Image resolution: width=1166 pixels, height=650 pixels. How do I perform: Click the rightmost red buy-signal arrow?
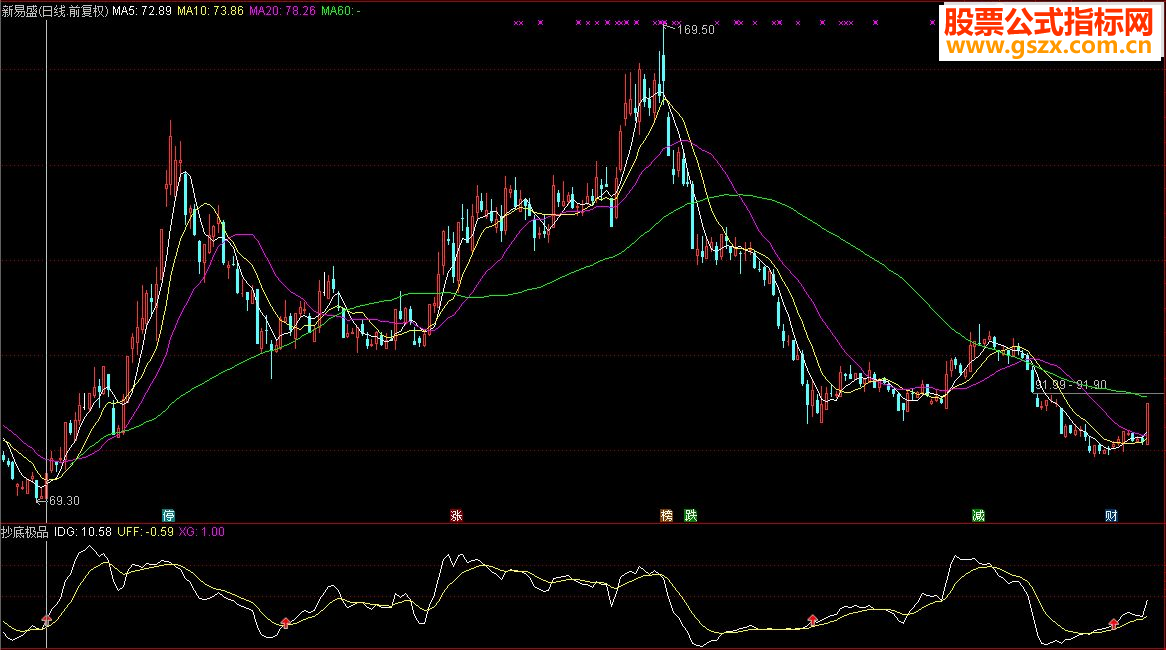[1114, 623]
